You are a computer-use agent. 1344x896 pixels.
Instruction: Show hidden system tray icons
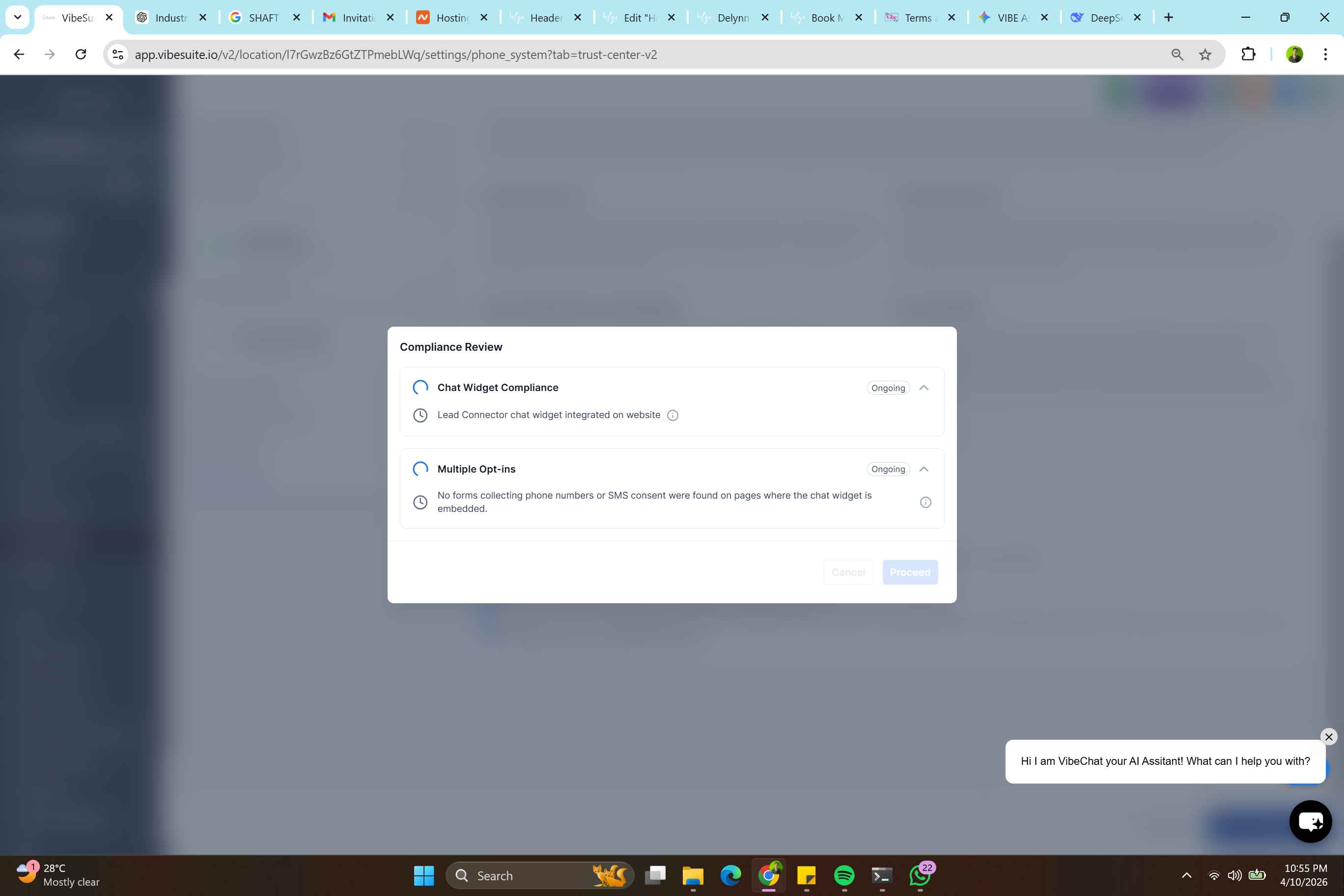(1186, 875)
